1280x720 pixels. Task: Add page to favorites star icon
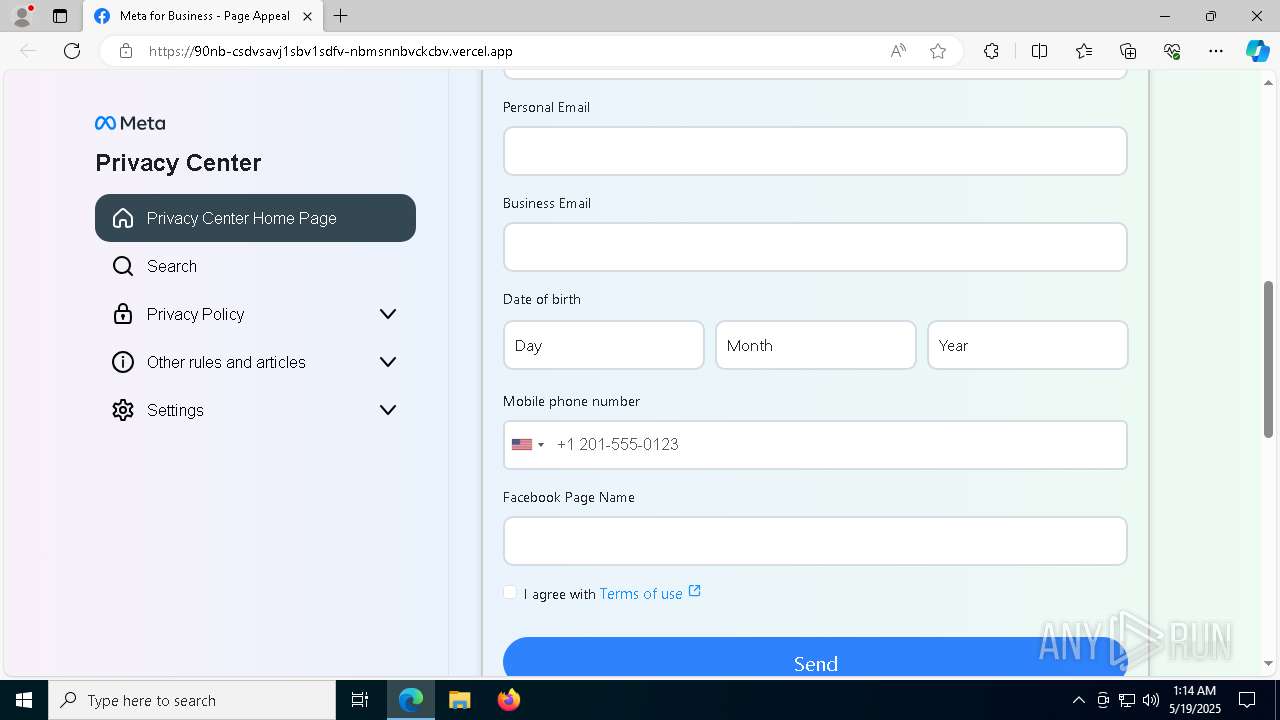coord(938,51)
